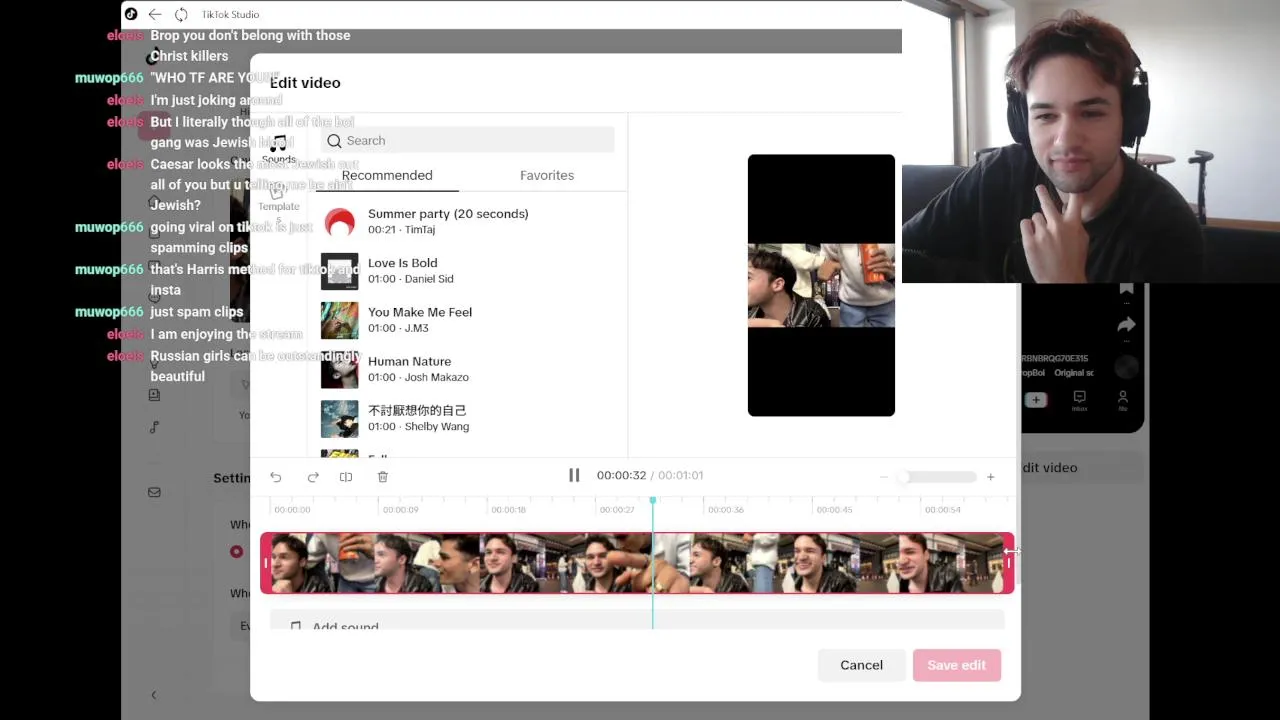Click the Save edit button
The height and width of the screenshot is (720, 1280).
[x=956, y=665]
